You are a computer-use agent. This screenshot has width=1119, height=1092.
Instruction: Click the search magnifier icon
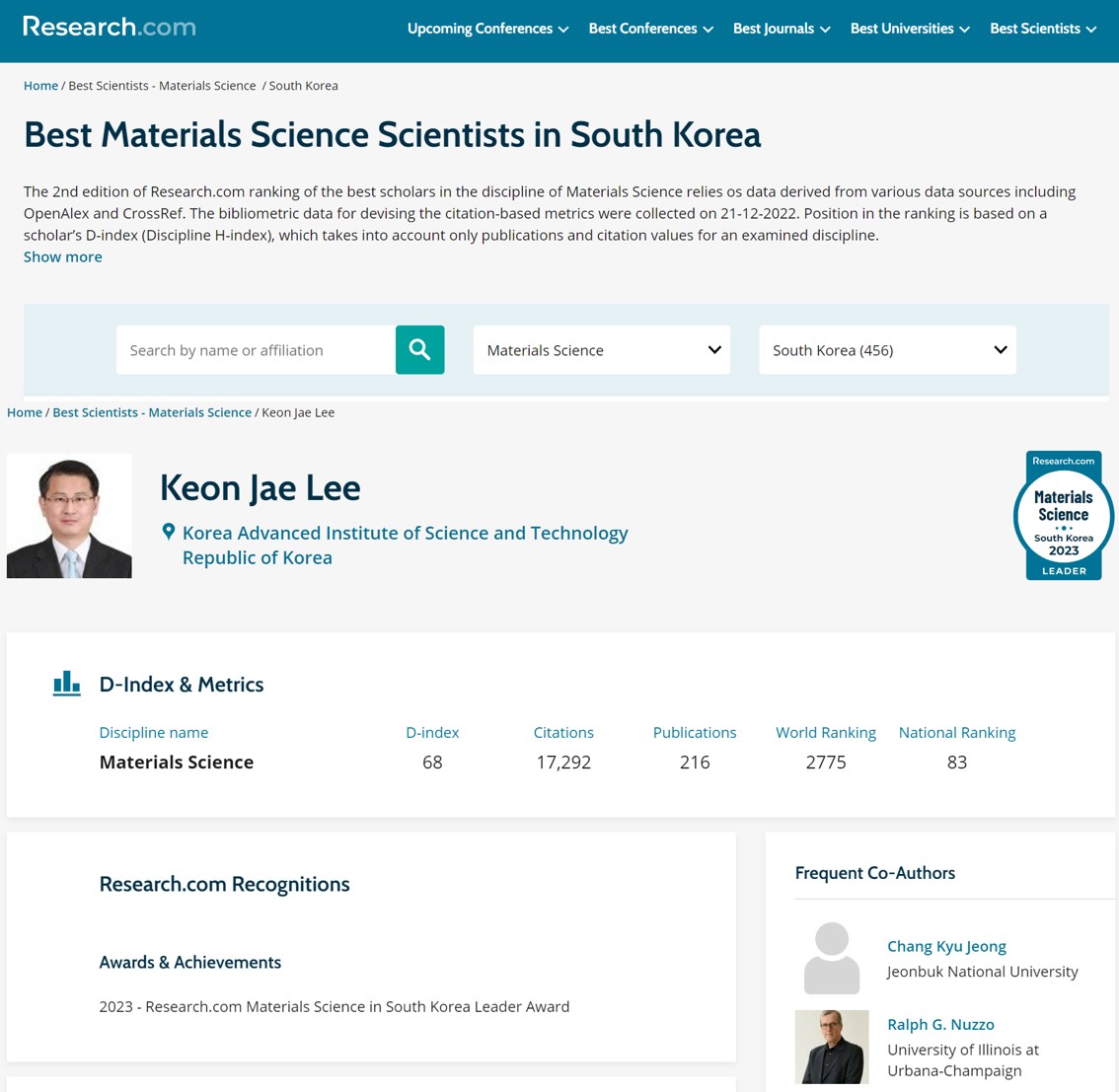418,349
